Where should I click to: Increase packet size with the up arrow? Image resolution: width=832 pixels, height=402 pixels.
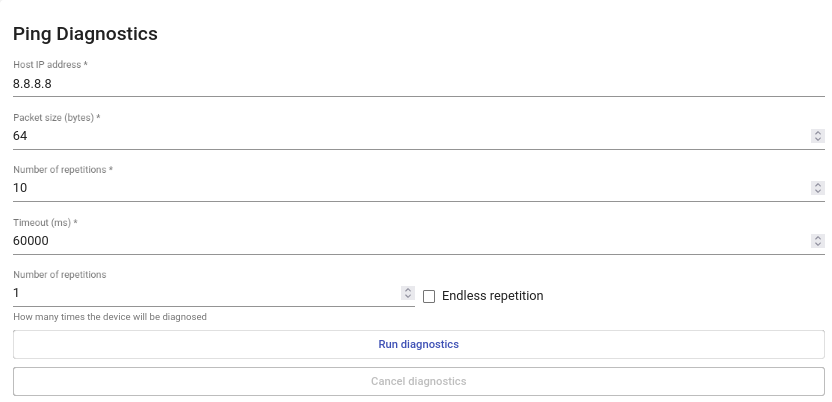[x=817, y=132]
